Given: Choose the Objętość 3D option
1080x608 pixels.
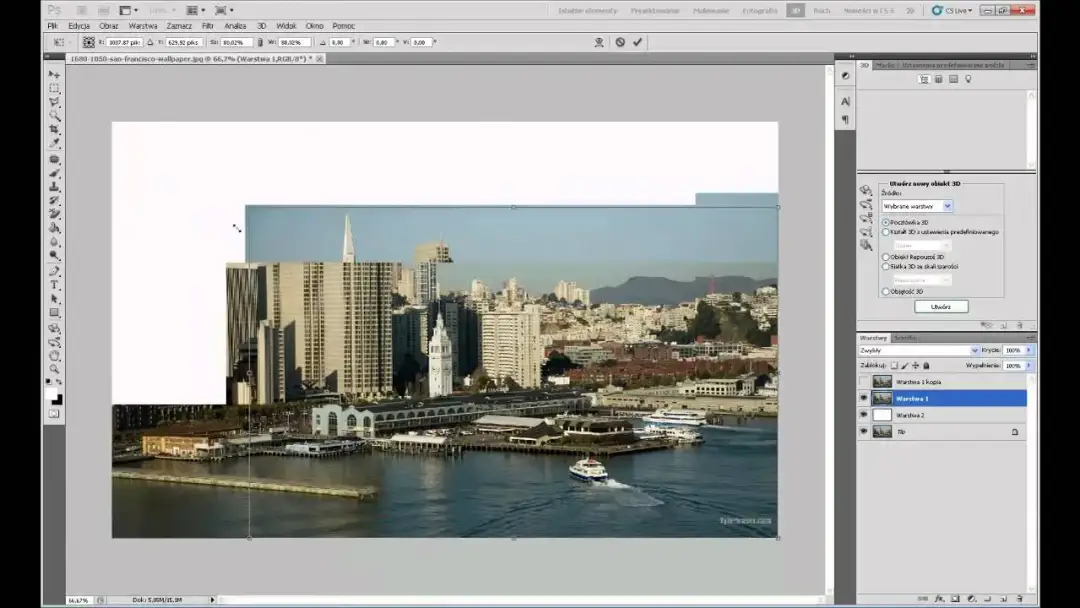Looking at the screenshot, I should click(x=885, y=292).
